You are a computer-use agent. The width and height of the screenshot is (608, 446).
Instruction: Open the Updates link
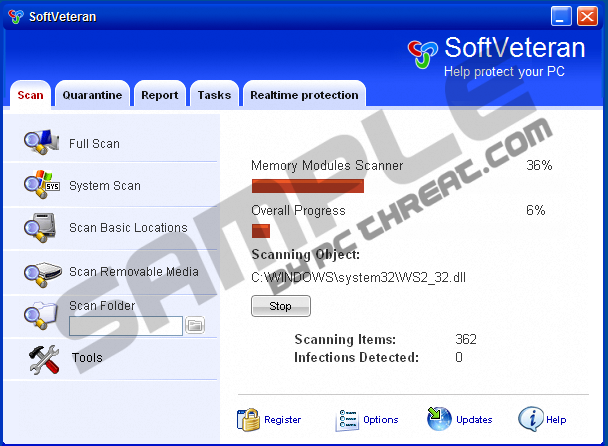474,420
